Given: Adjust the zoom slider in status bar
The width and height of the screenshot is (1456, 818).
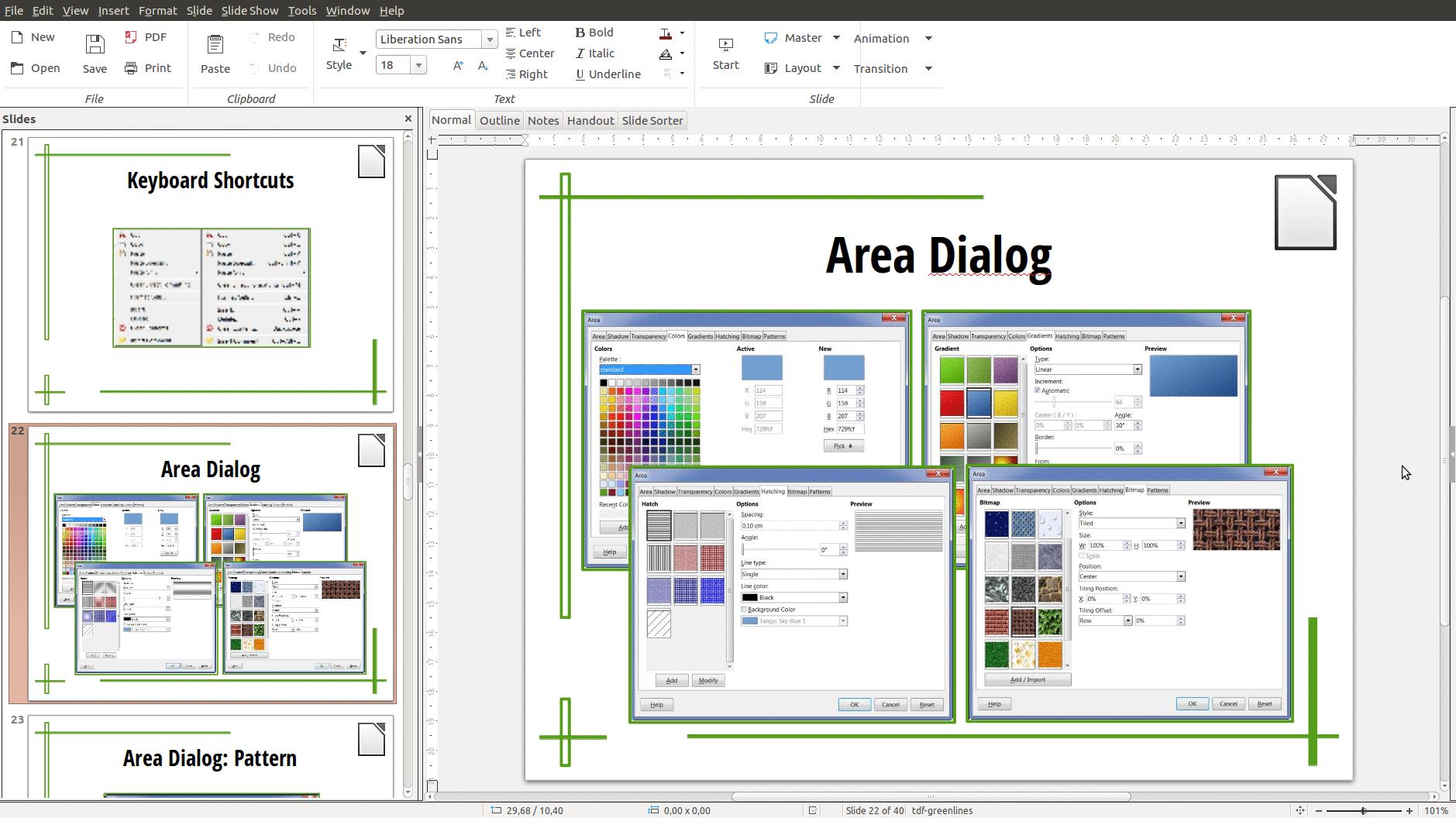Looking at the screenshot, I should click(1364, 810).
